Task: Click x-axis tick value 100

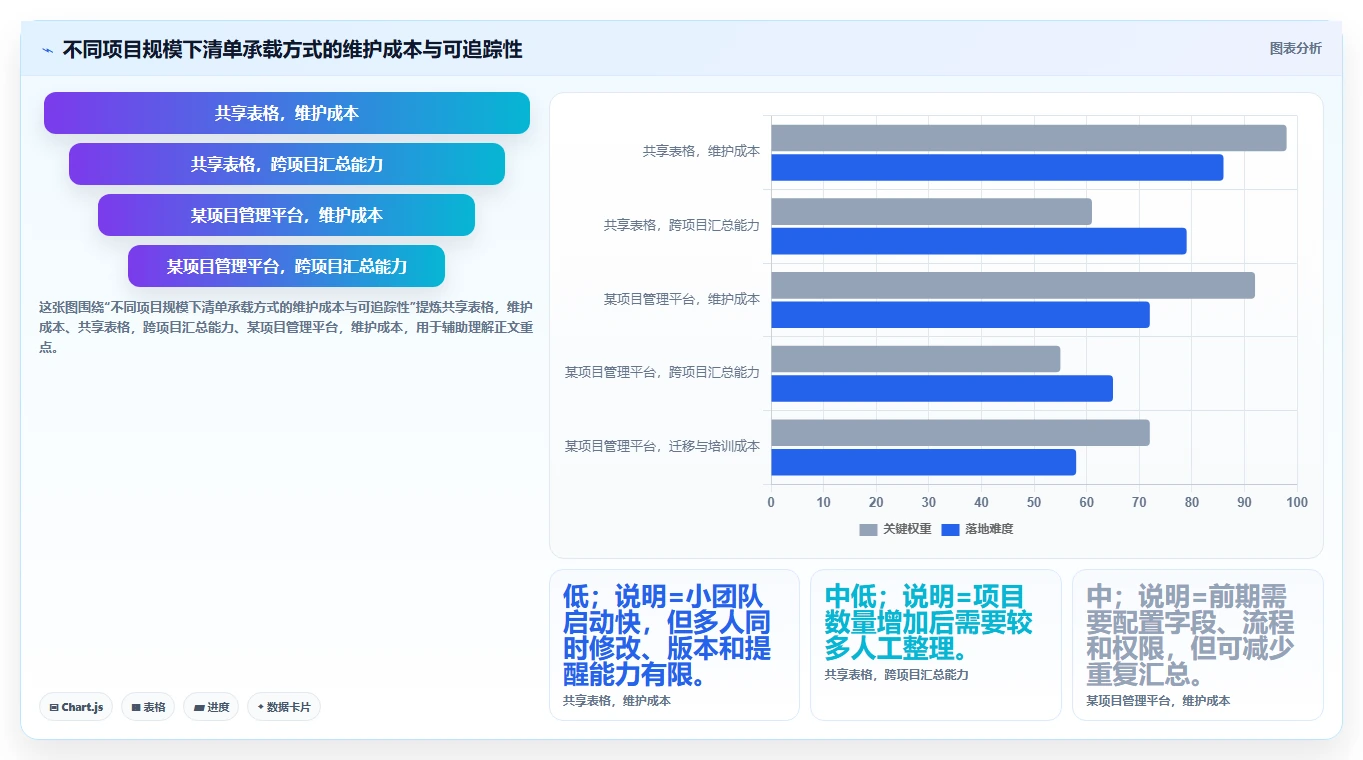Action: point(1297,502)
